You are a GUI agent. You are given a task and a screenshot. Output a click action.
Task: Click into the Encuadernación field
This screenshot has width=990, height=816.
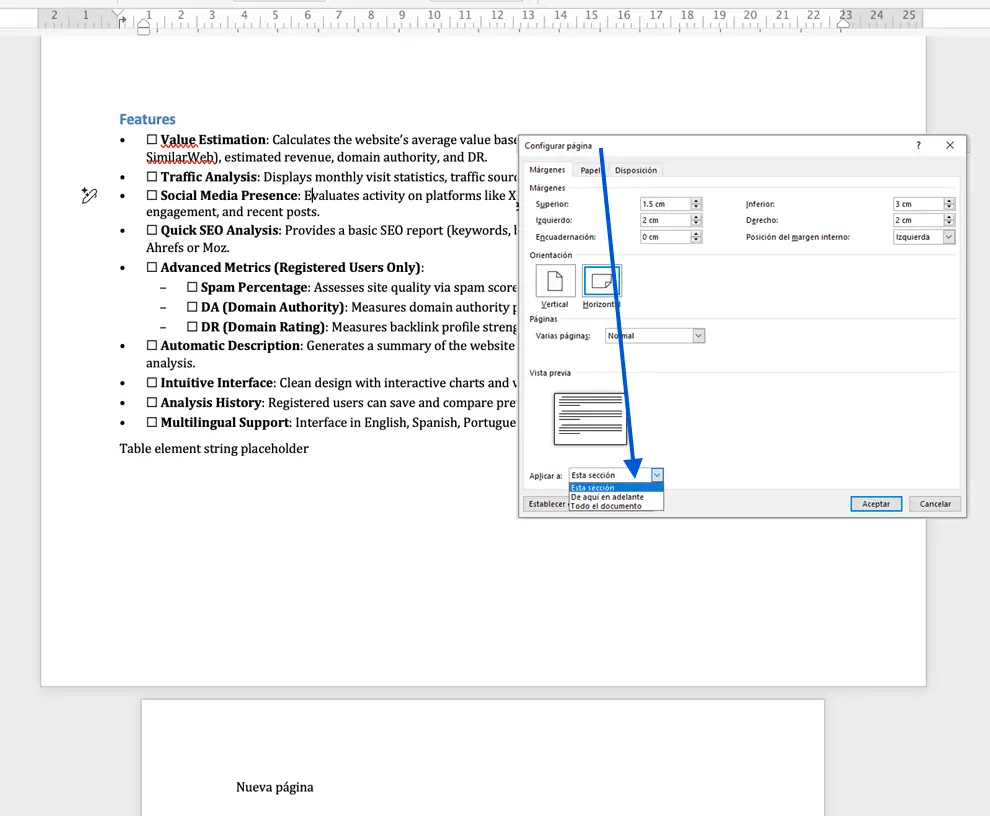pyautogui.click(x=665, y=237)
